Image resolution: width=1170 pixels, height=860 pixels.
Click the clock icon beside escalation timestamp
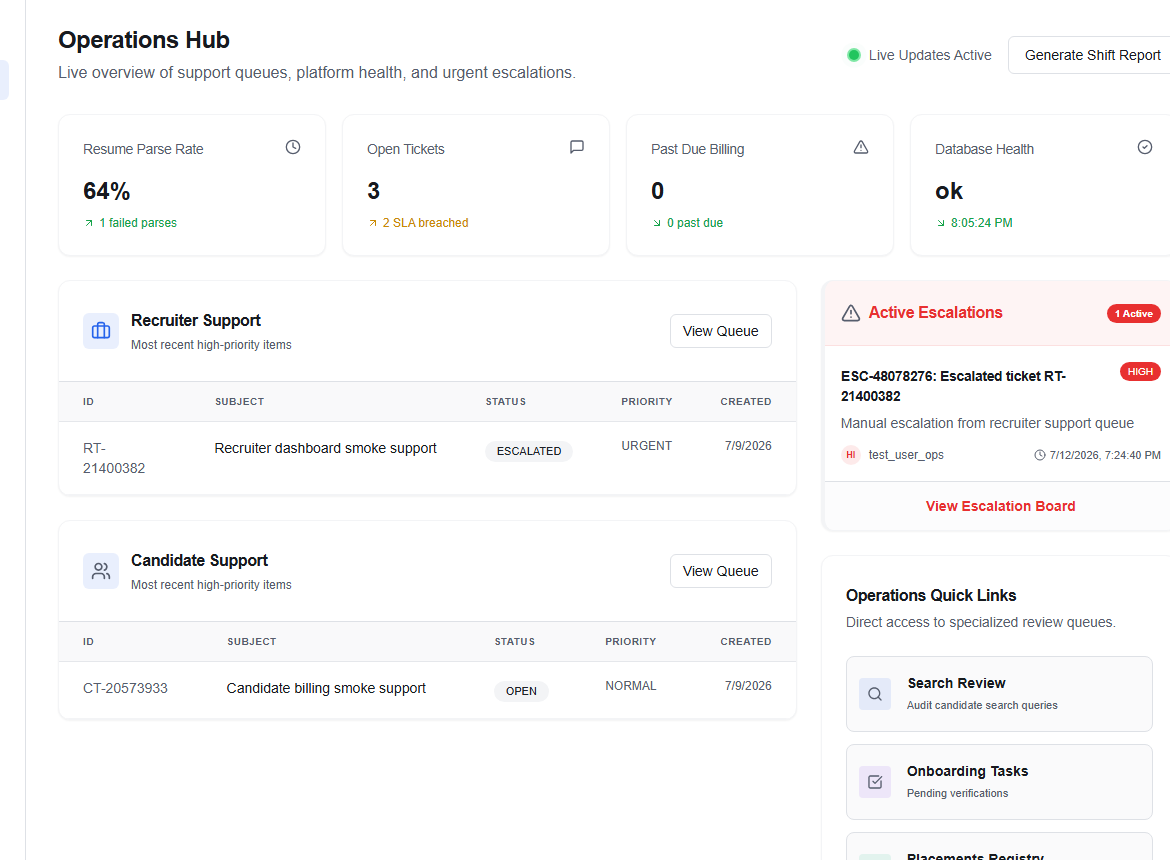[x=1039, y=455]
